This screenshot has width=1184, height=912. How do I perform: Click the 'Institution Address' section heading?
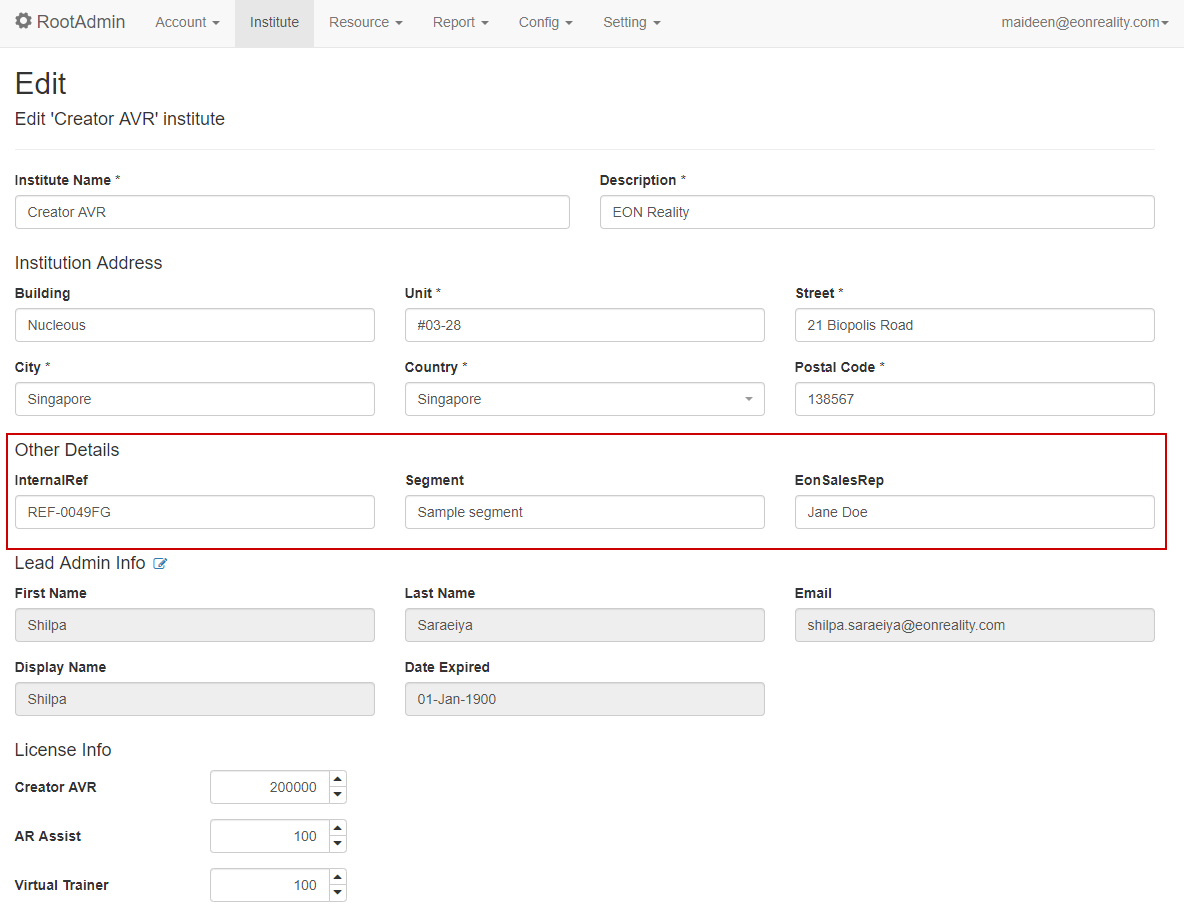pos(88,263)
